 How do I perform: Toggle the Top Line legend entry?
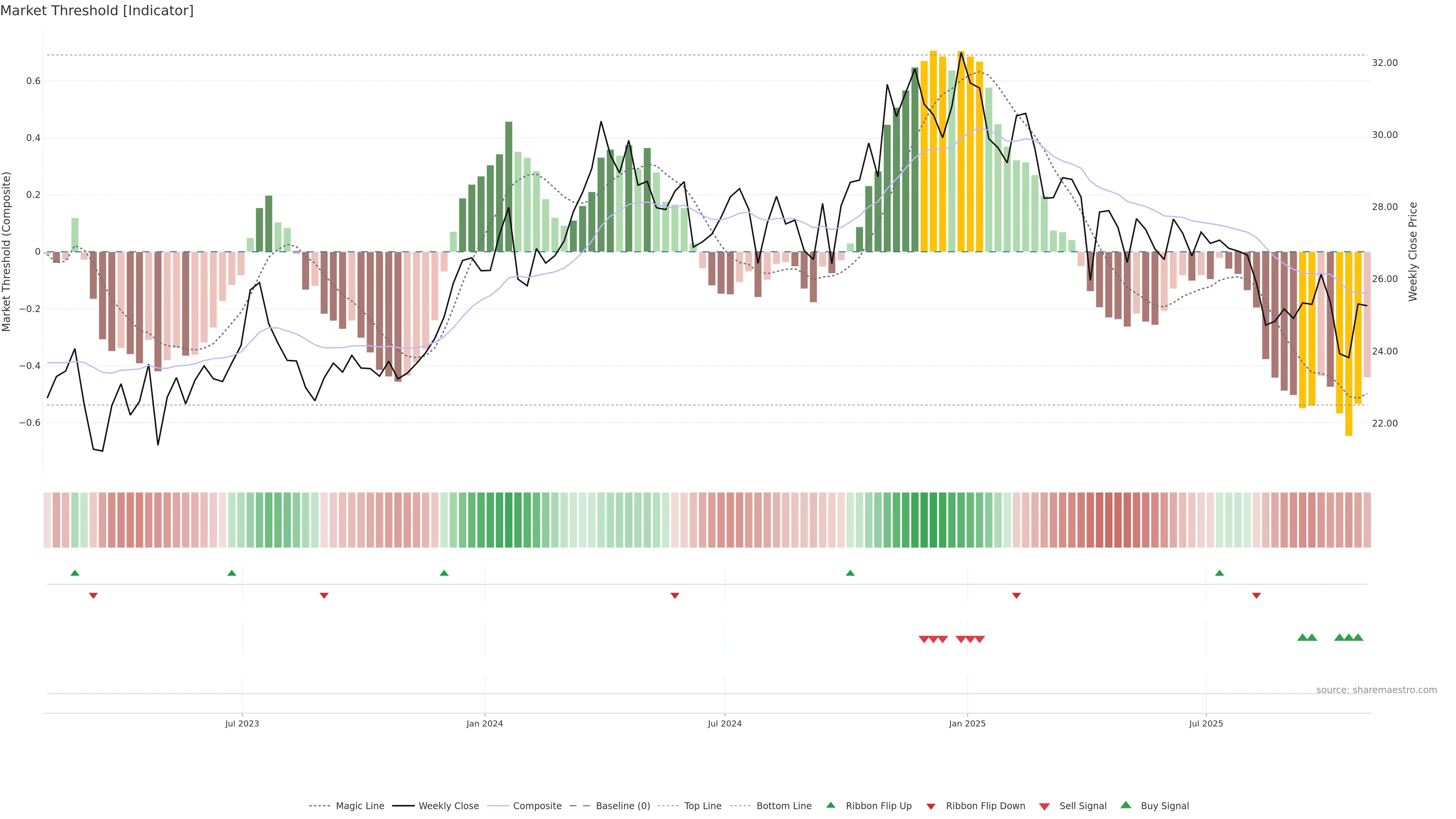pos(703,806)
